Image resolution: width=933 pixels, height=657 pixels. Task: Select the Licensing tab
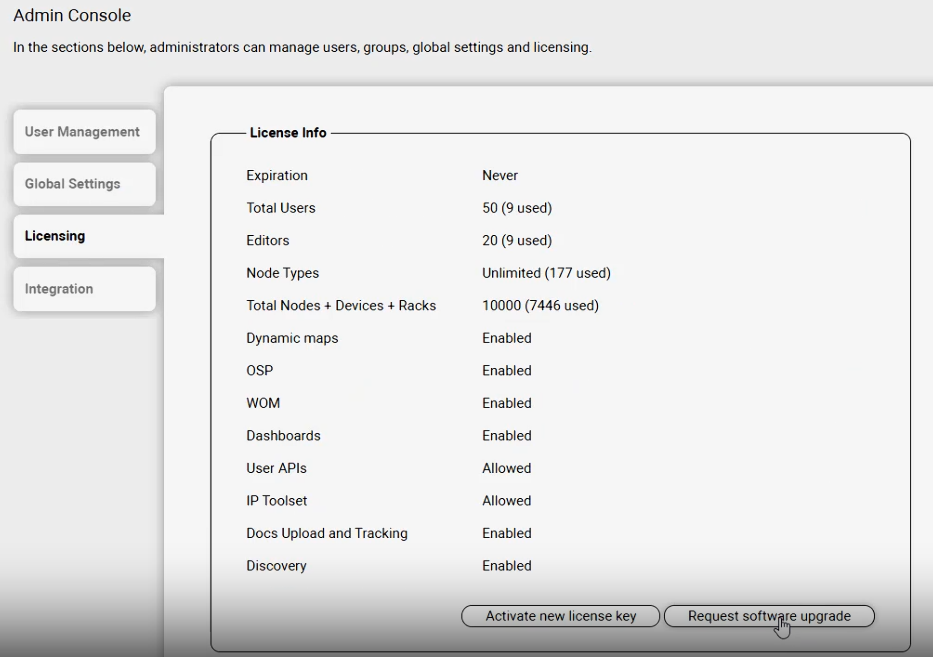(83, 236)
